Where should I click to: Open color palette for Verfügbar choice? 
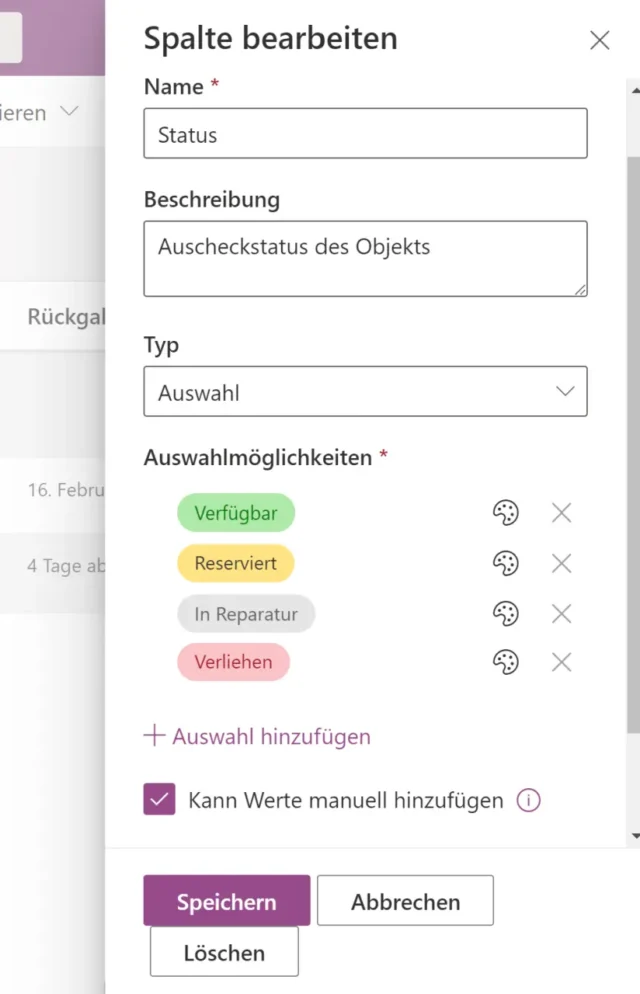(x=506, y=513)
